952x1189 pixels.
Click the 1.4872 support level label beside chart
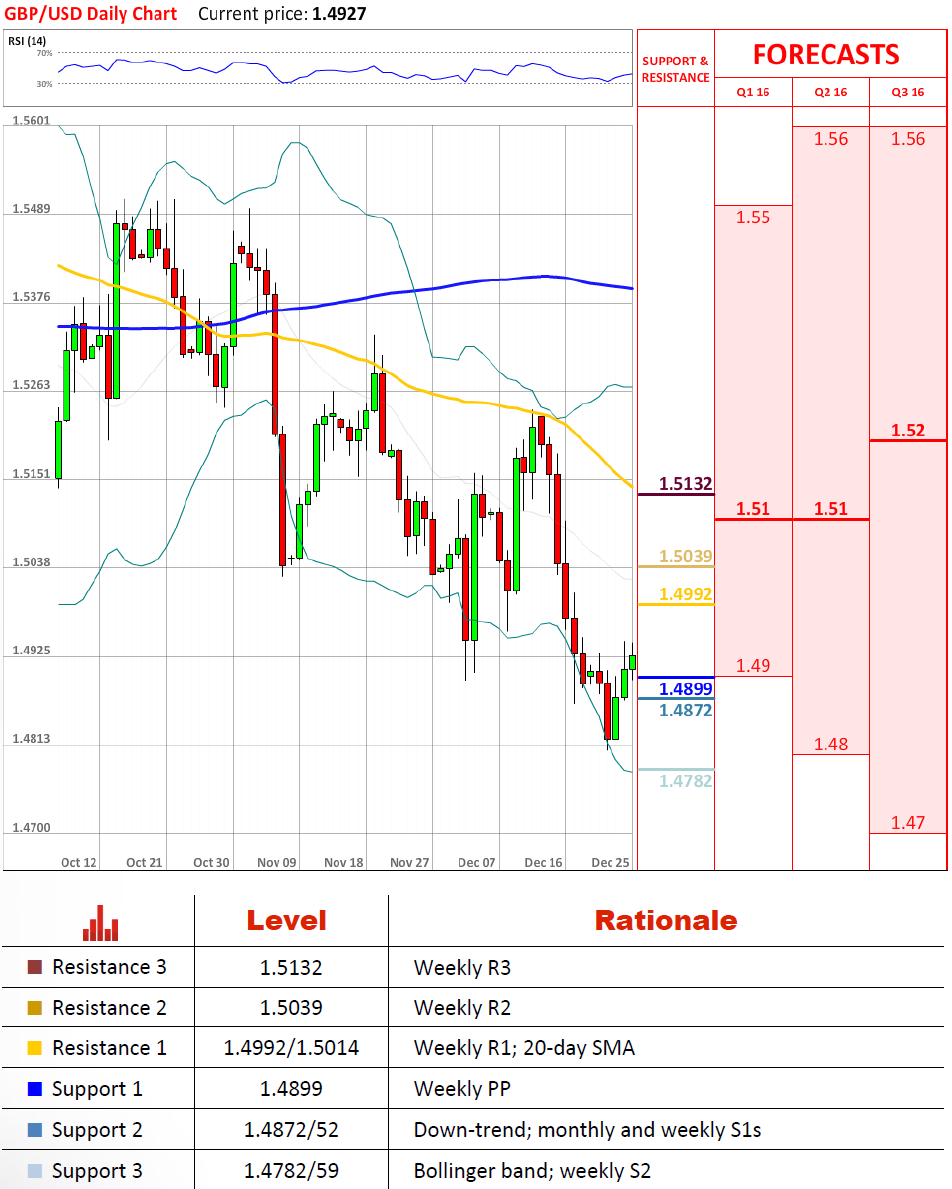pyautogui.click(x=685, y=710)
